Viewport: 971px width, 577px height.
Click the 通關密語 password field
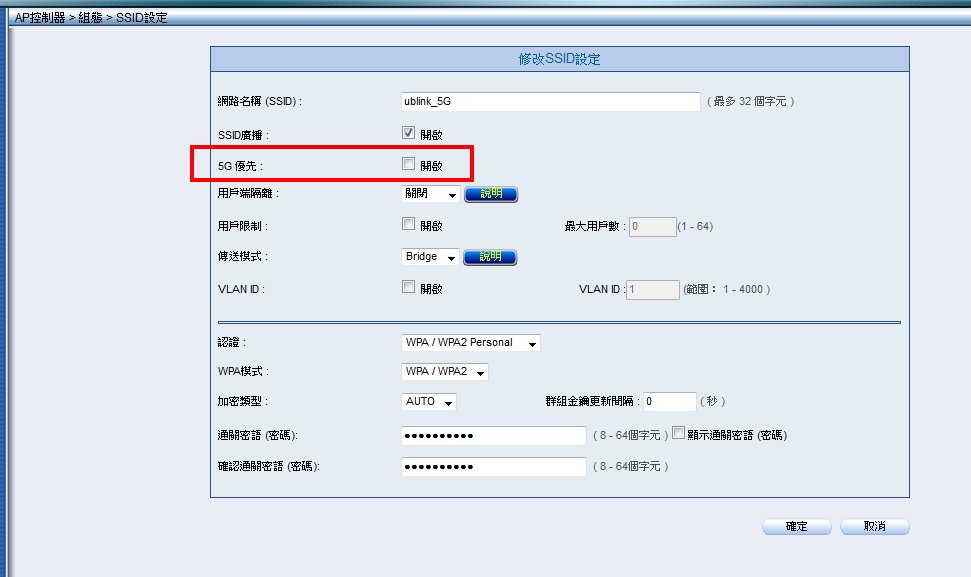click(493, 436)
